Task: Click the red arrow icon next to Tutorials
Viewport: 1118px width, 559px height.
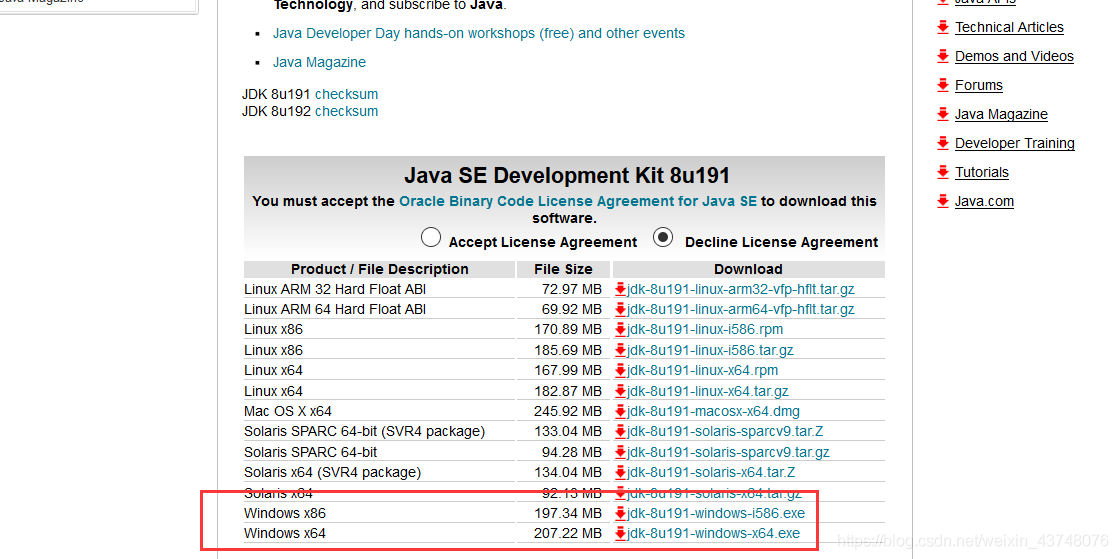Action: (x=943, y=172)
